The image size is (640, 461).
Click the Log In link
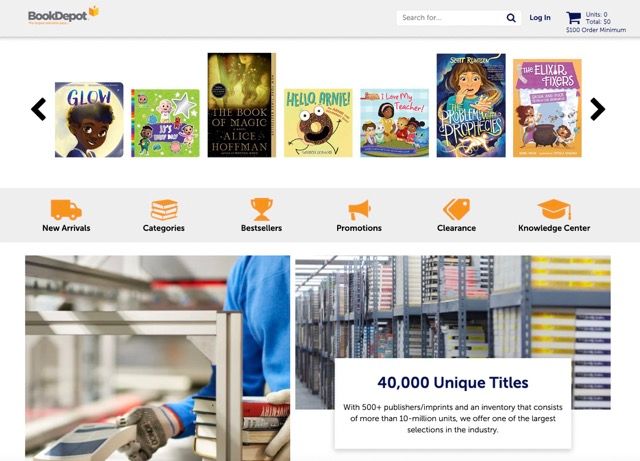[540, 18]
